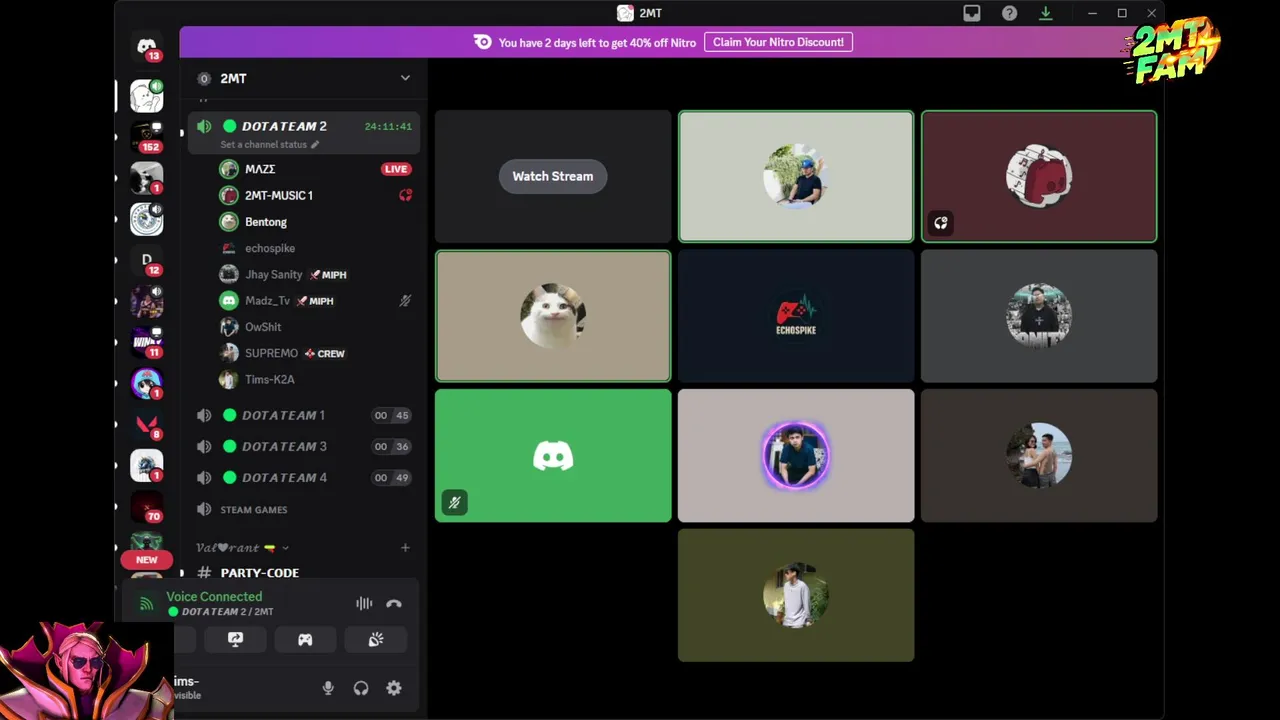The height and width of the screenshot is (720, 1280).
Task: Start an Activity with the game controller icon
Action: (305, 640)
